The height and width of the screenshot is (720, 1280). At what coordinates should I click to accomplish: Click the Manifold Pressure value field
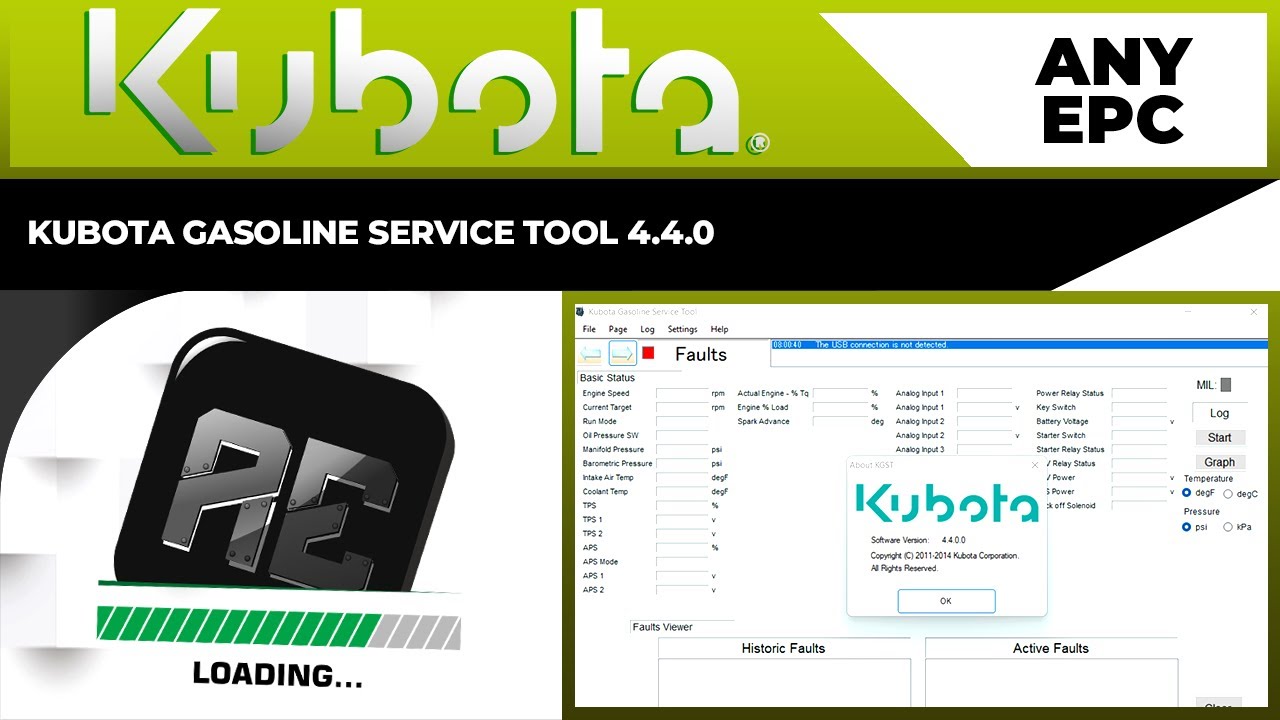click(682, 450)
